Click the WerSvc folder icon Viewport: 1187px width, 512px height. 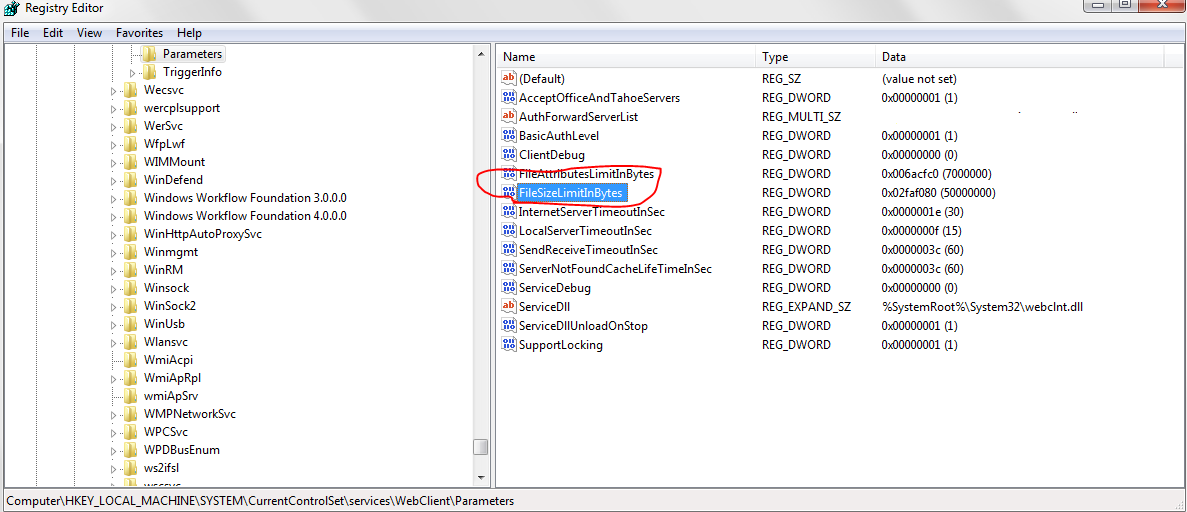click(130, 126)
